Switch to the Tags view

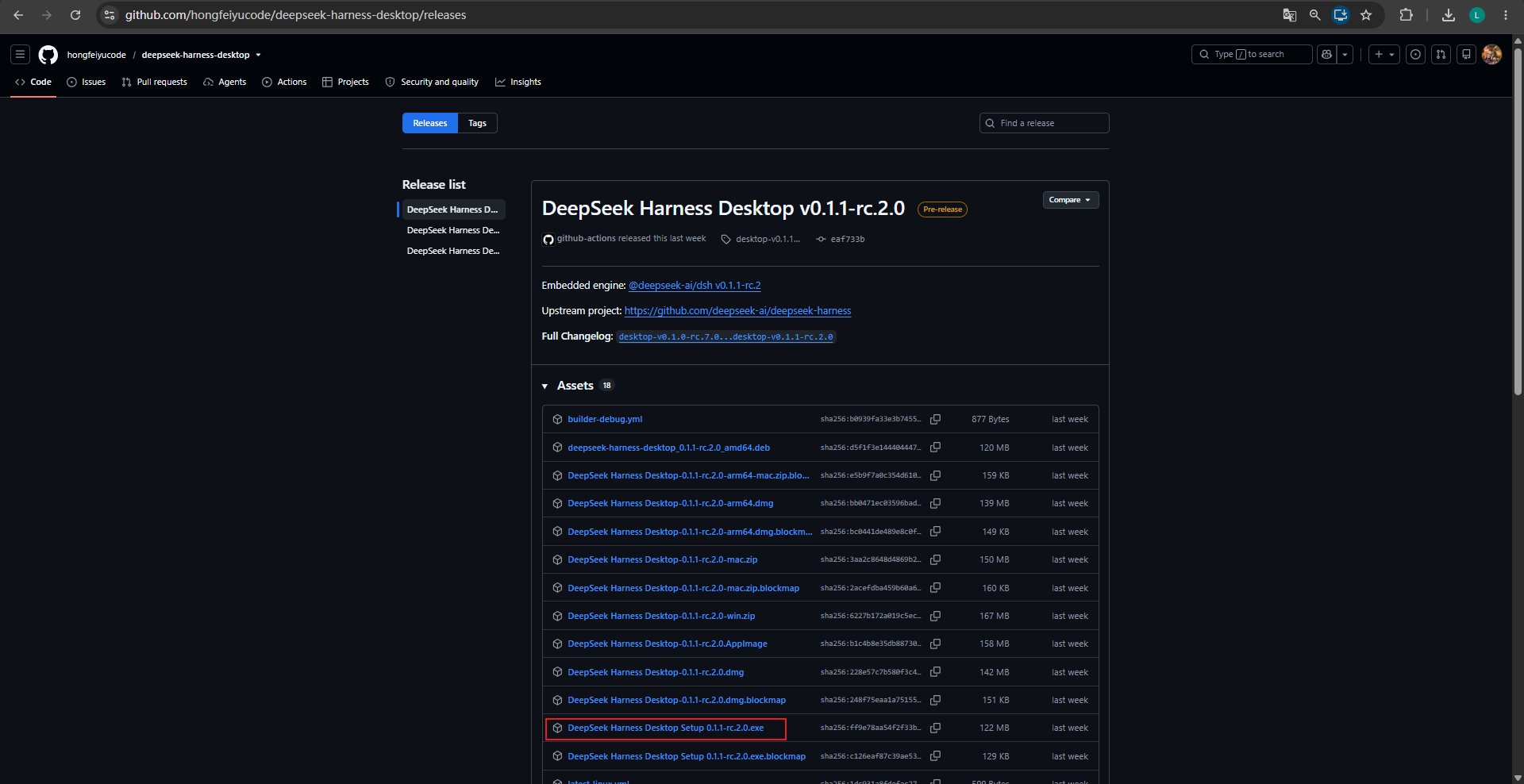(x=477, y=123)
